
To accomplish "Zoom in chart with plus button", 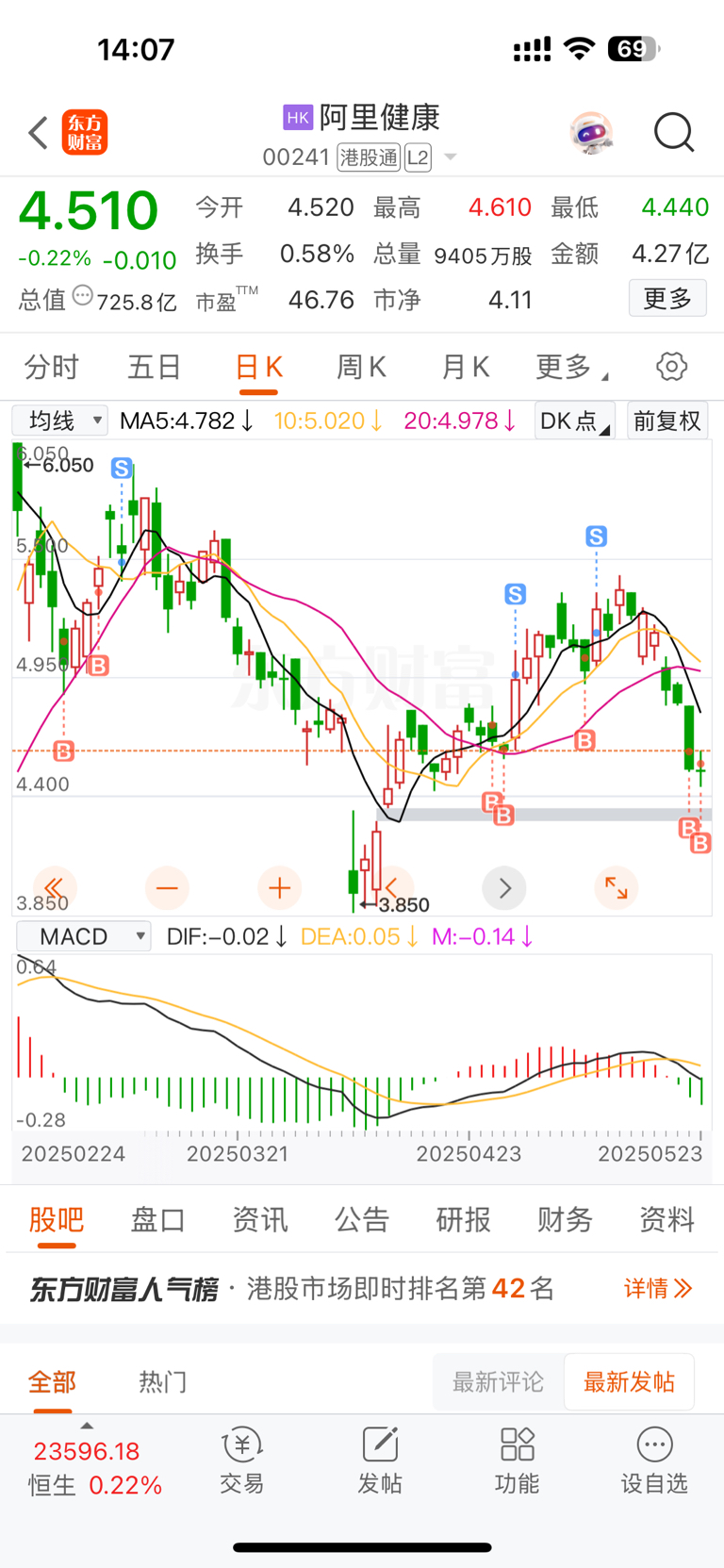I will pos(279,888).
